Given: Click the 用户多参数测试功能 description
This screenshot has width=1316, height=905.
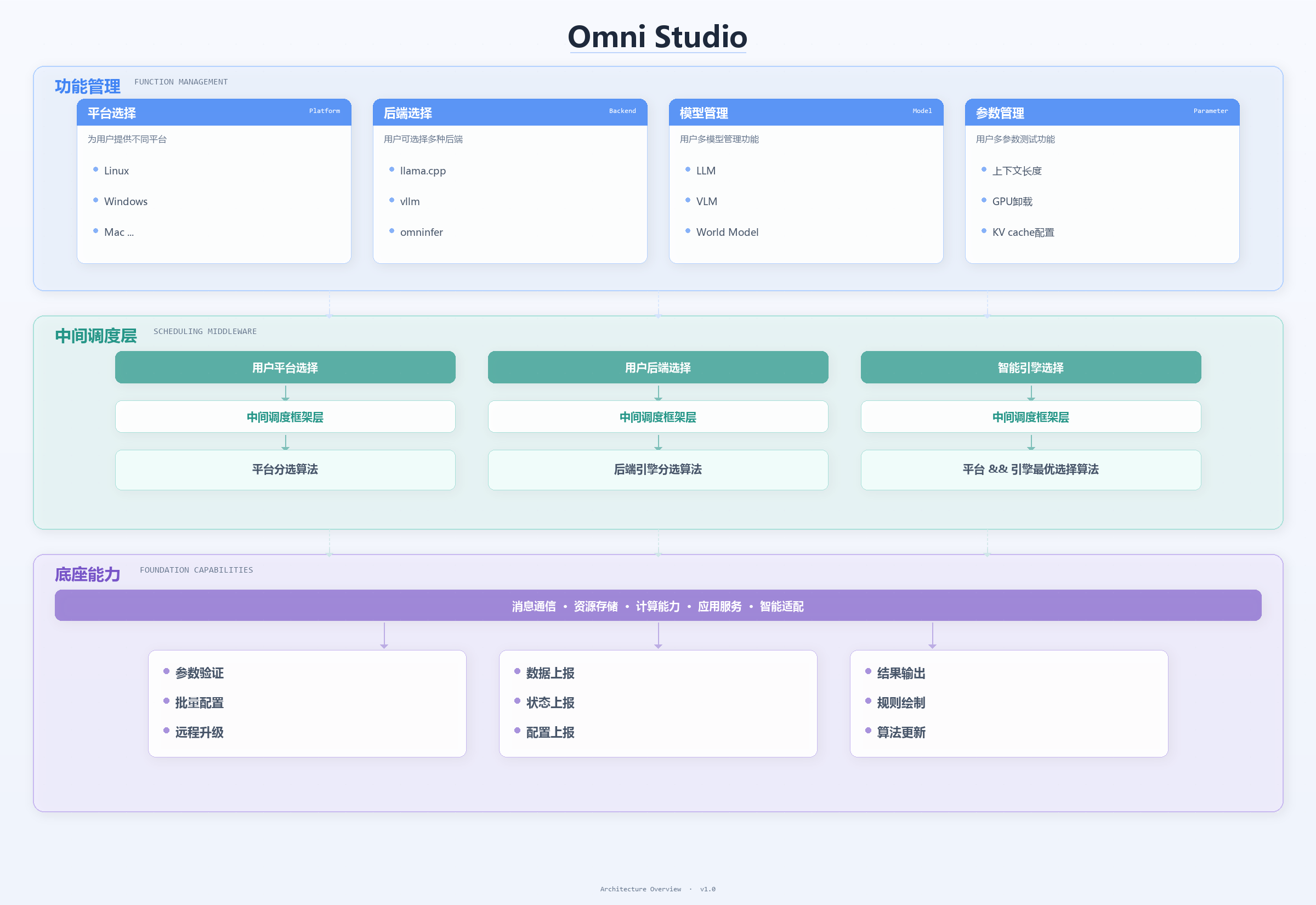Looking at the screenshot, I should point(1014,139).
